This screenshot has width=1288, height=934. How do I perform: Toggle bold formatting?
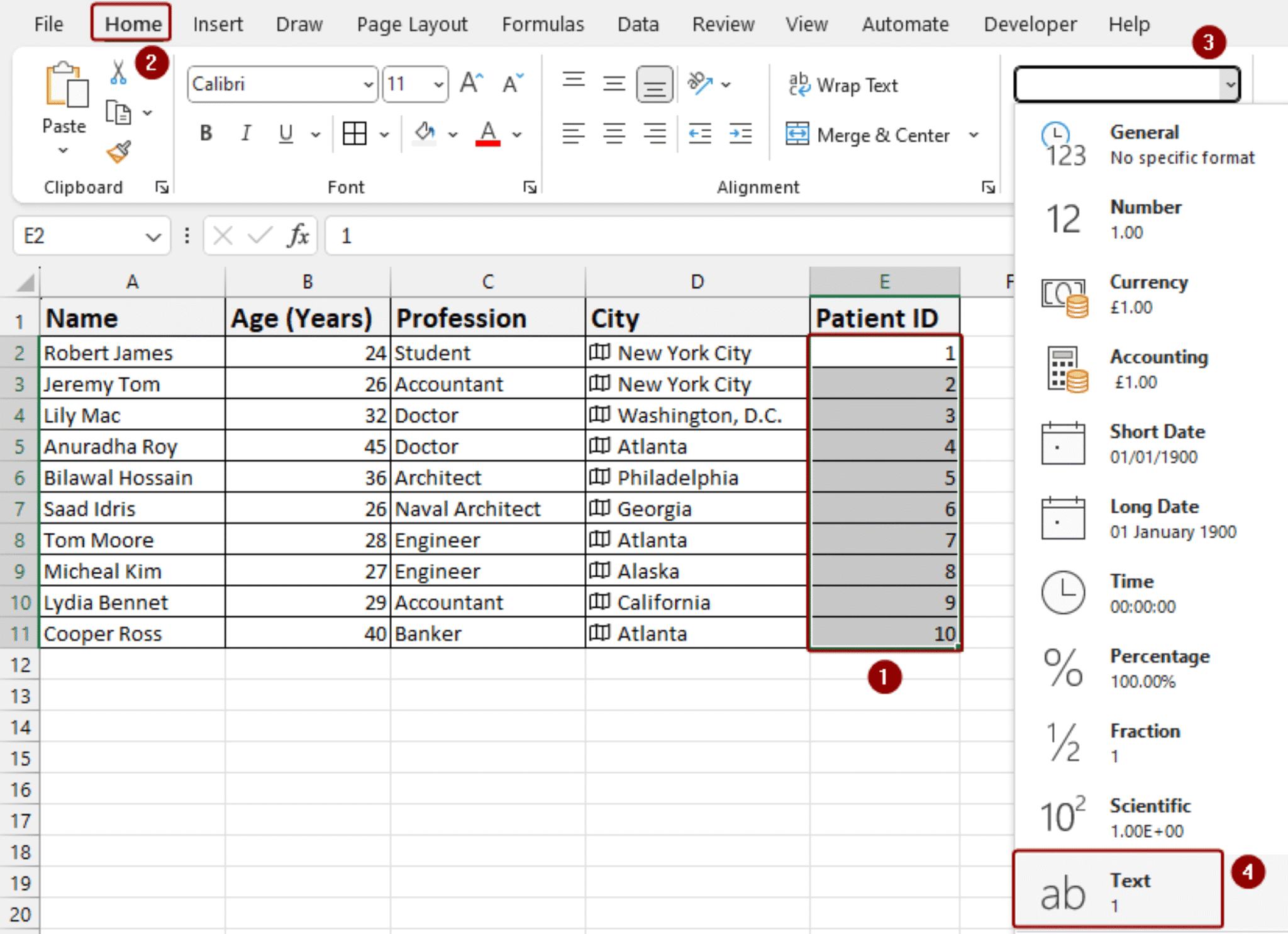(205, 133)
